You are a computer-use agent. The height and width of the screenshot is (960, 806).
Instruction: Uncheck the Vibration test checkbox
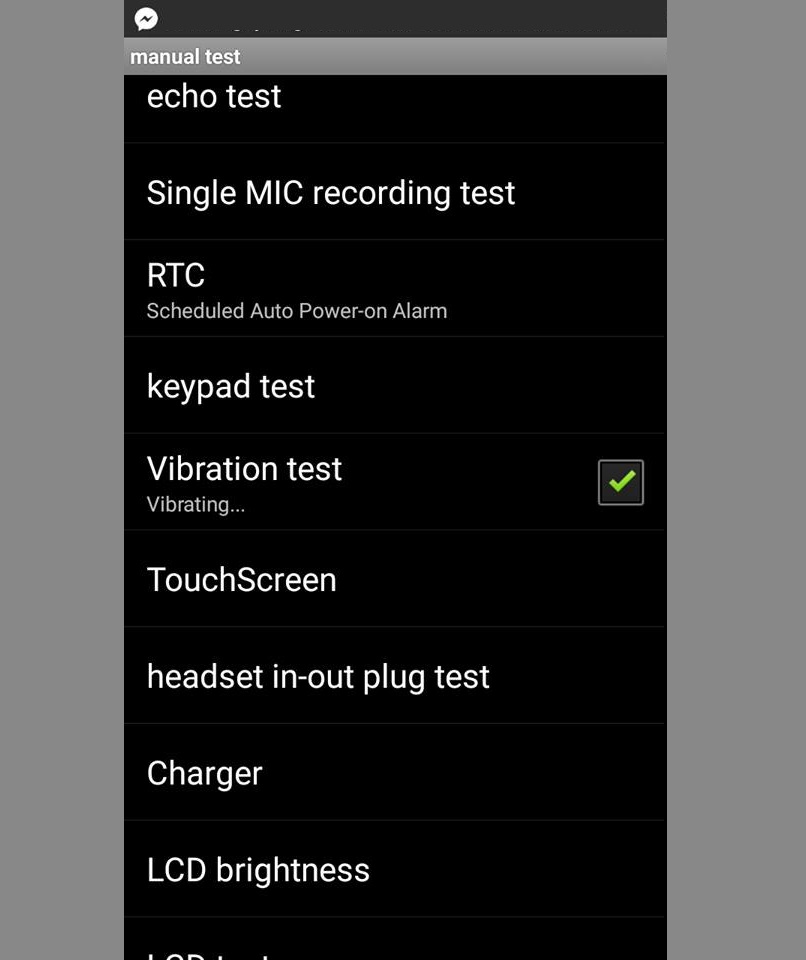[x=620, y=482]
